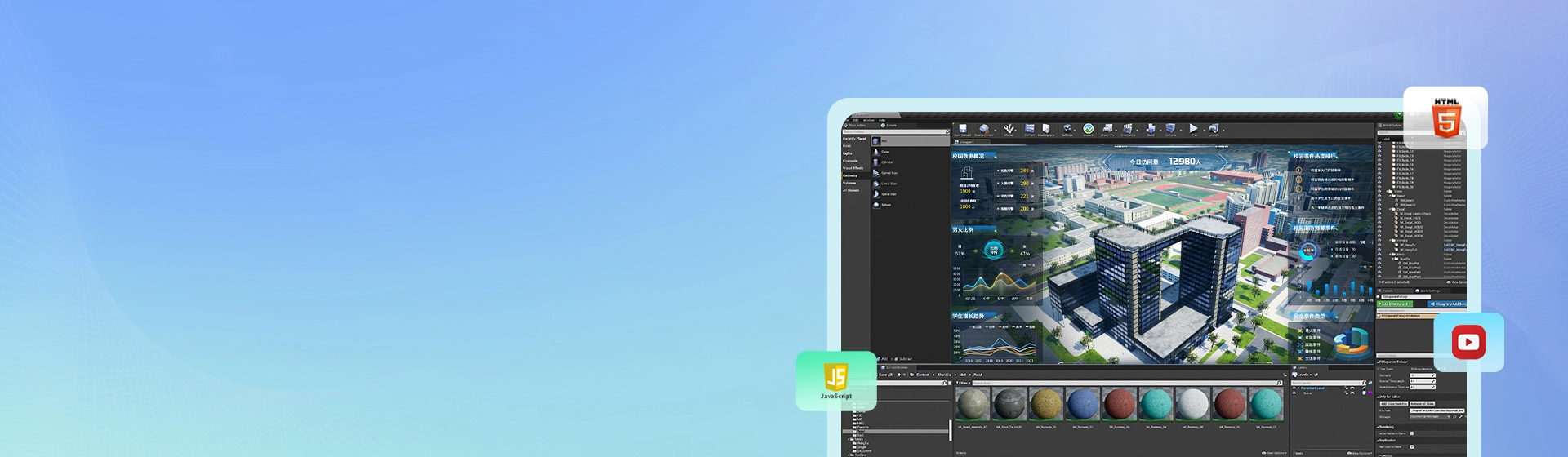The image size is (1568, 457).
Task: Select the MI_Runway_05 white material thumbnail
Action: point(1193,405)
